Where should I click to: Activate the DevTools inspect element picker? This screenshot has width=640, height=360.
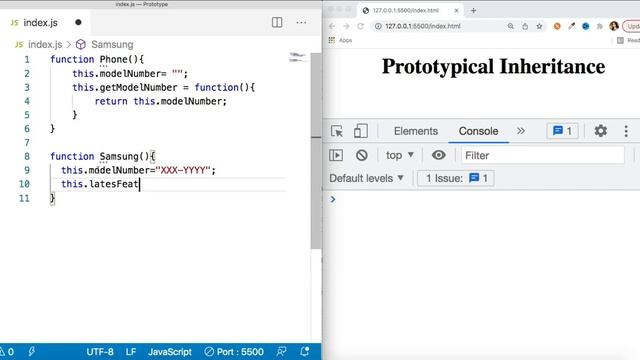[x=337, y=131]
